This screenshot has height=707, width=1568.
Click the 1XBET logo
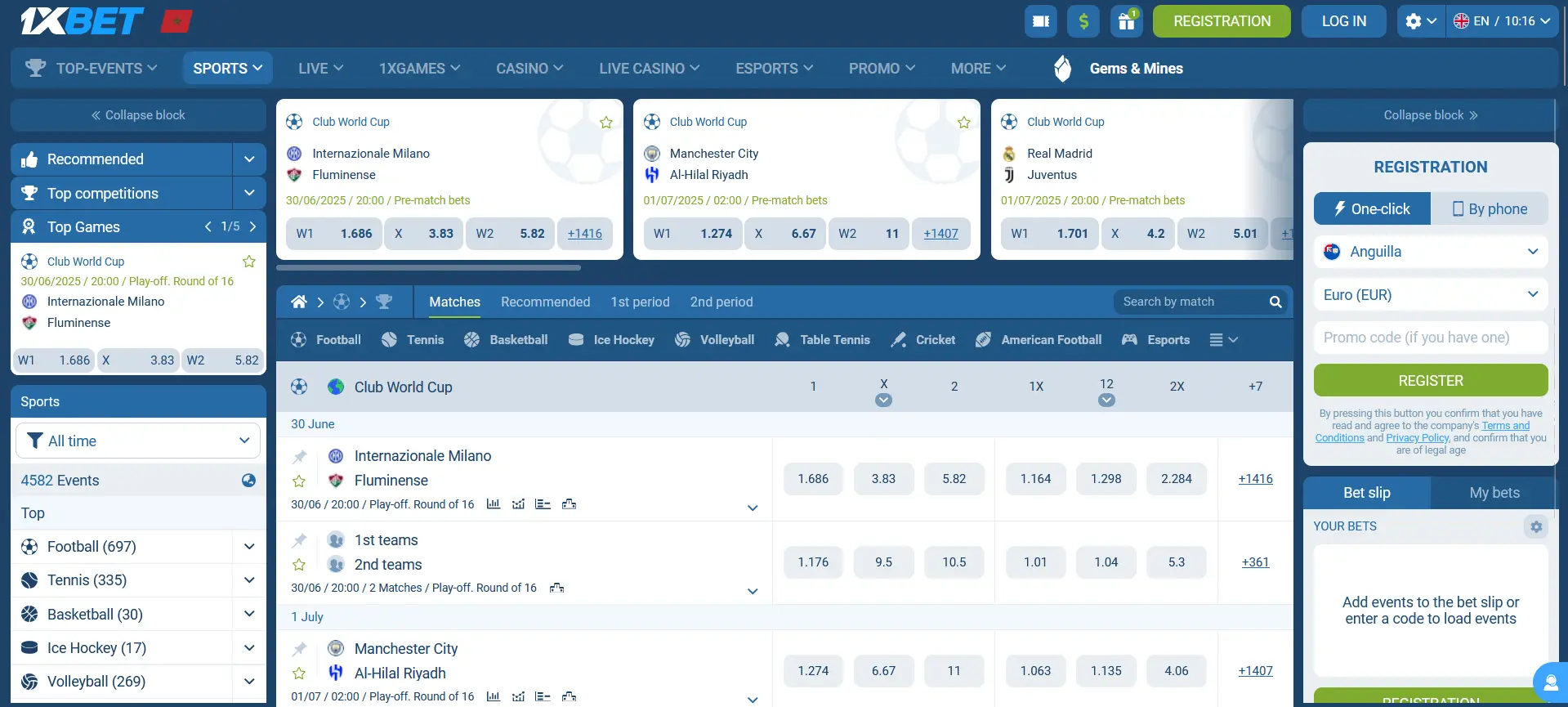[82, 21]
